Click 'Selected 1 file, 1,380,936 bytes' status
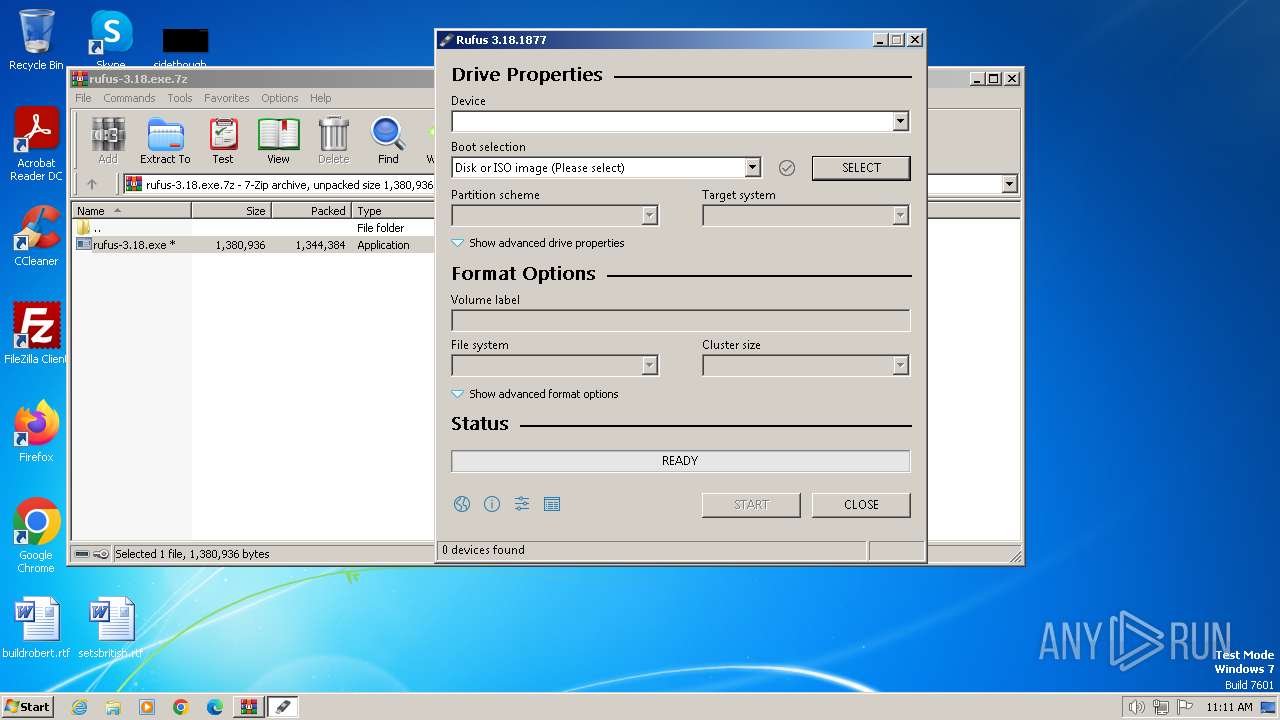Image resolution: width=1280 pixels, height=720 pixels. point(192,554)
